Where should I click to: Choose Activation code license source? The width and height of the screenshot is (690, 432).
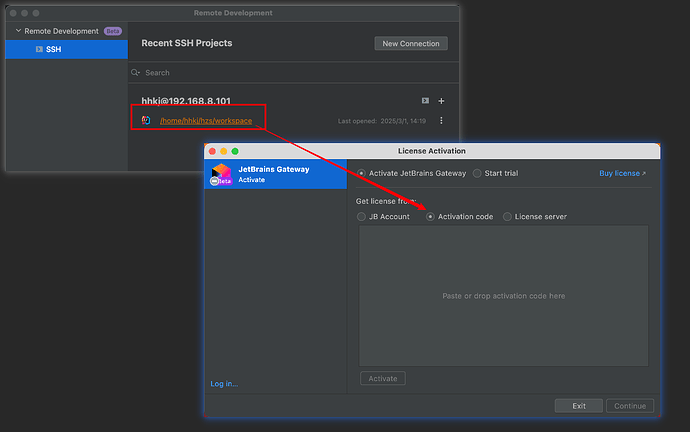coord(430,216)
